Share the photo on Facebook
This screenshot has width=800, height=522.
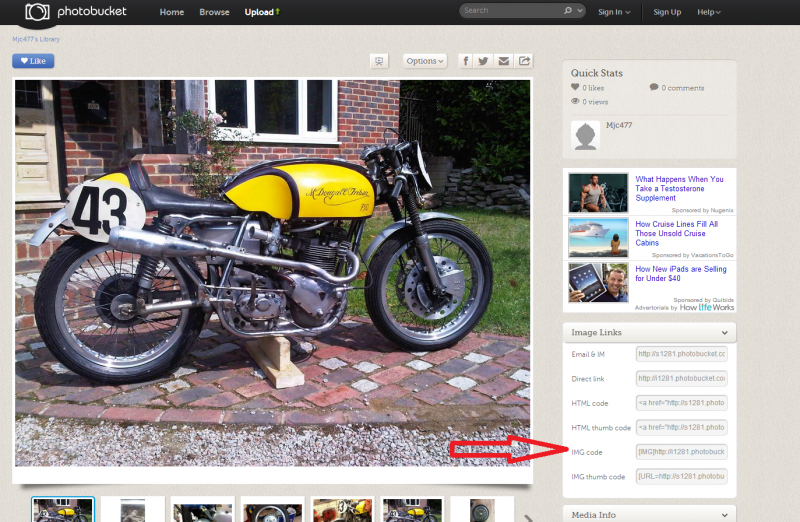(465, 61)
